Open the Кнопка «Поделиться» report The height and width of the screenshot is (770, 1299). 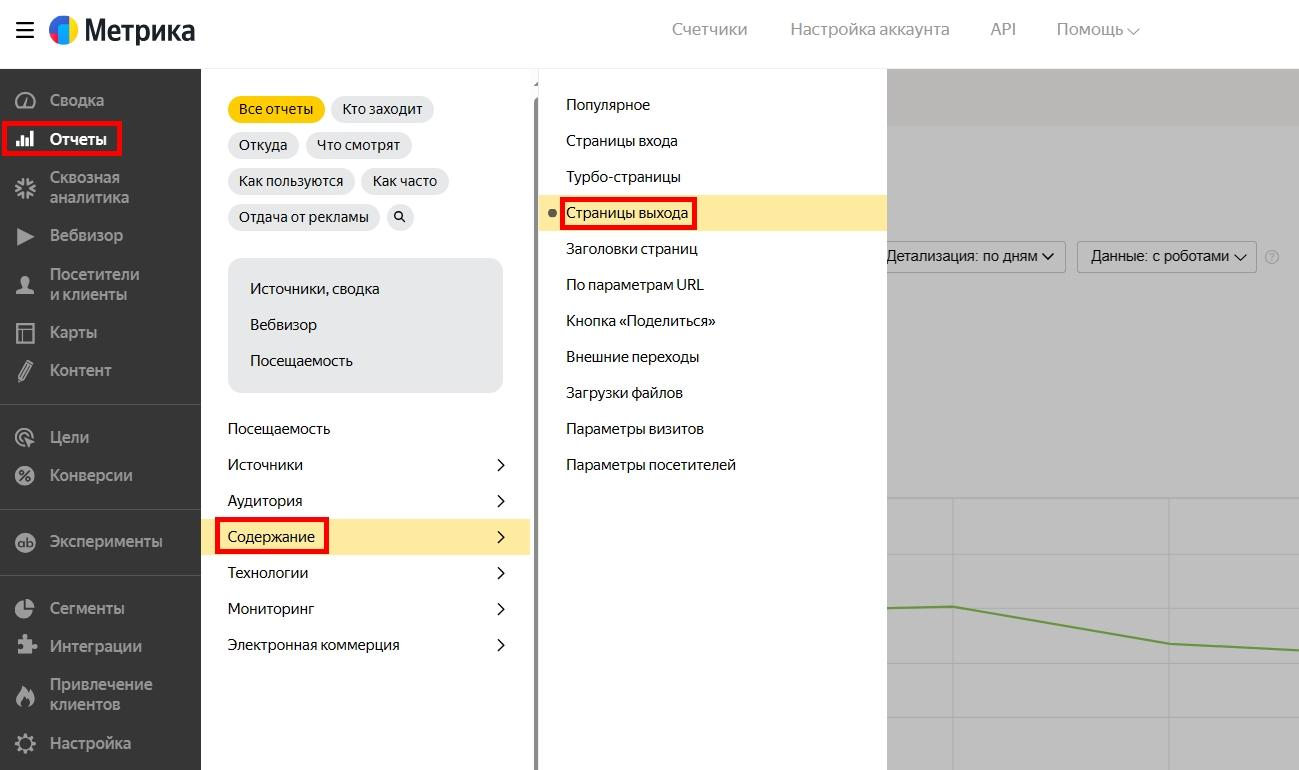pos(641,321)
